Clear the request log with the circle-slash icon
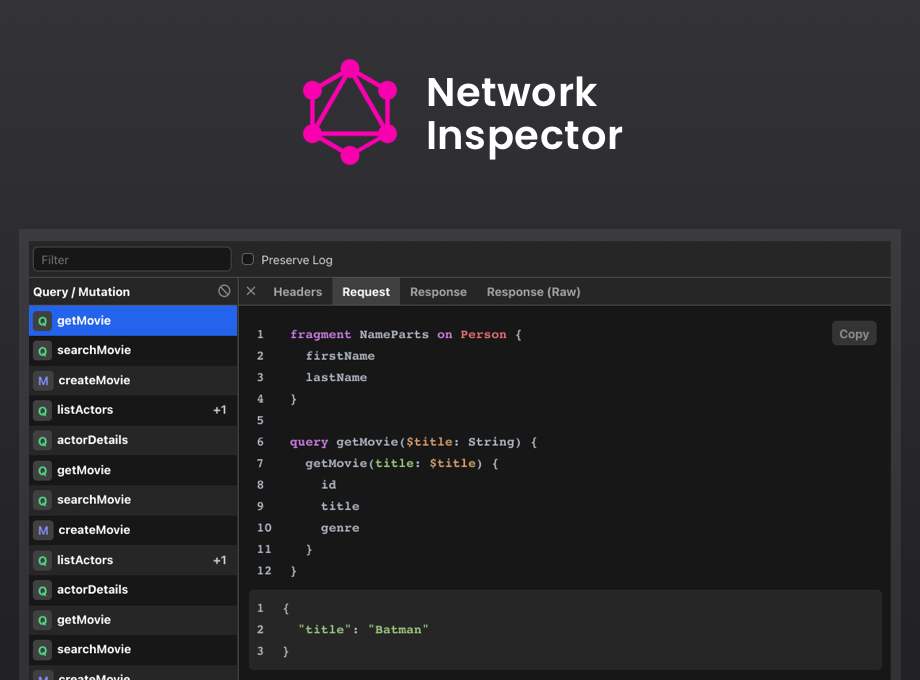The width and height of the screenshot is (920, 680). pos(224,291)
